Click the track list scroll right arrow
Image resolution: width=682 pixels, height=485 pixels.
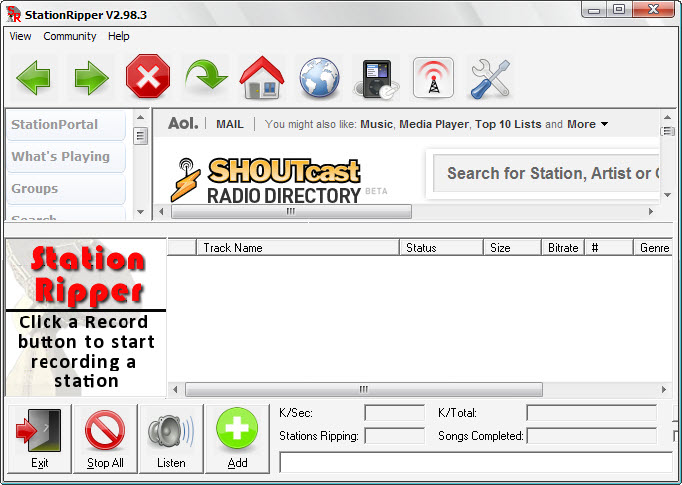(664, 389)
